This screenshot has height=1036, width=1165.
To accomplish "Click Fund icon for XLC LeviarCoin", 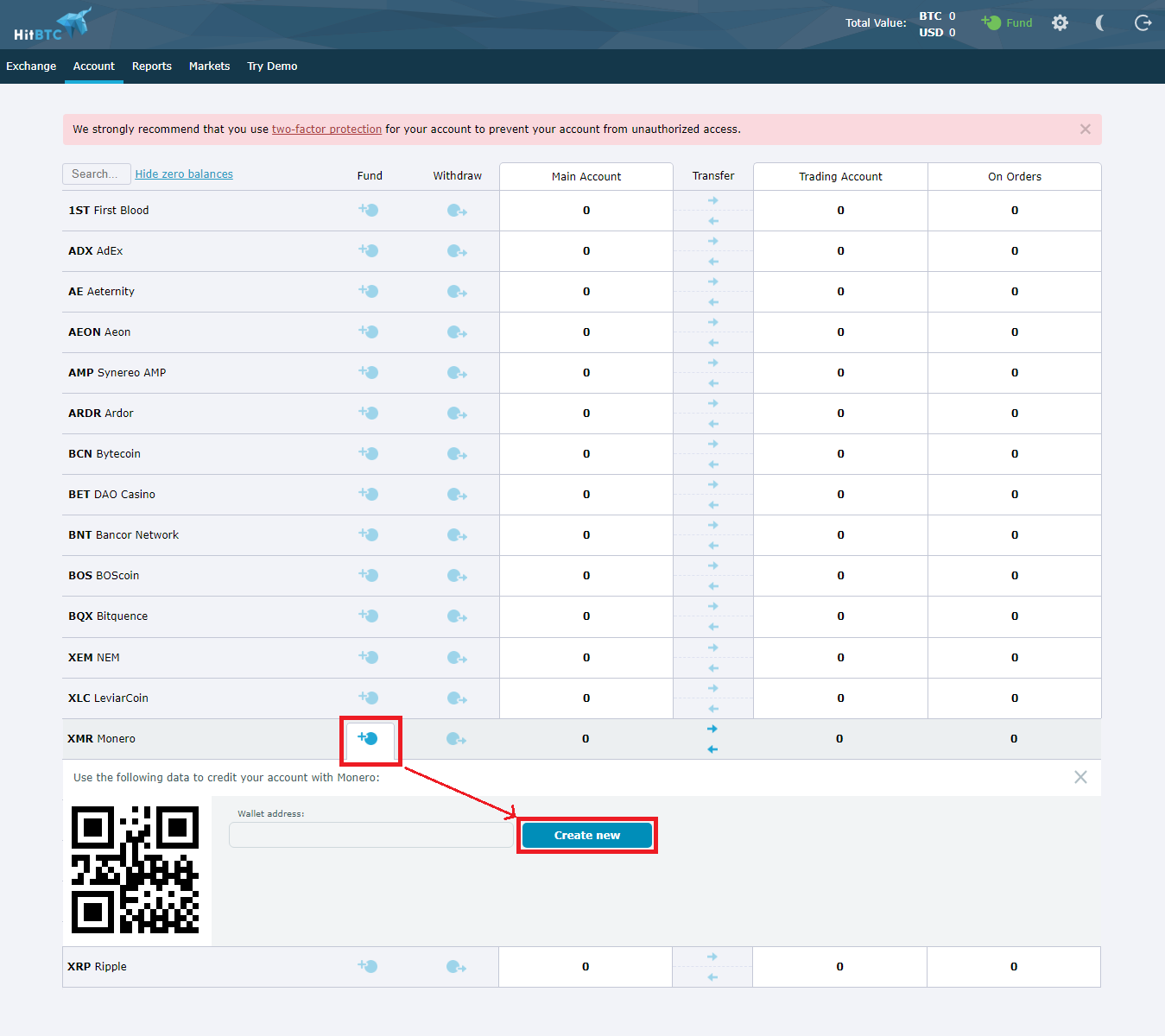I will pyautogui.click(x=369, y=698).
